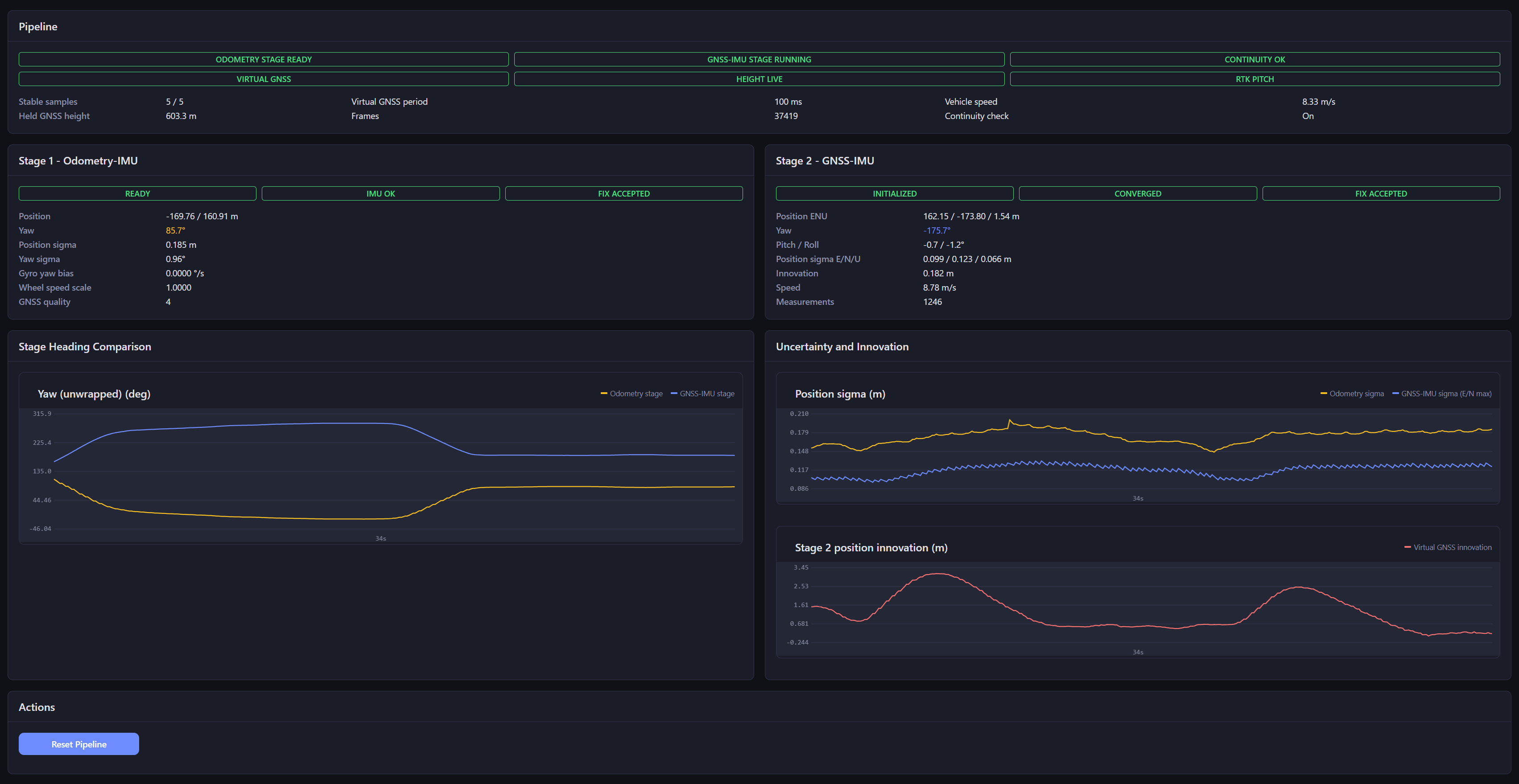Select Held GNSS height value 603.3 m
1519x784 pixels.
point(181,116)
